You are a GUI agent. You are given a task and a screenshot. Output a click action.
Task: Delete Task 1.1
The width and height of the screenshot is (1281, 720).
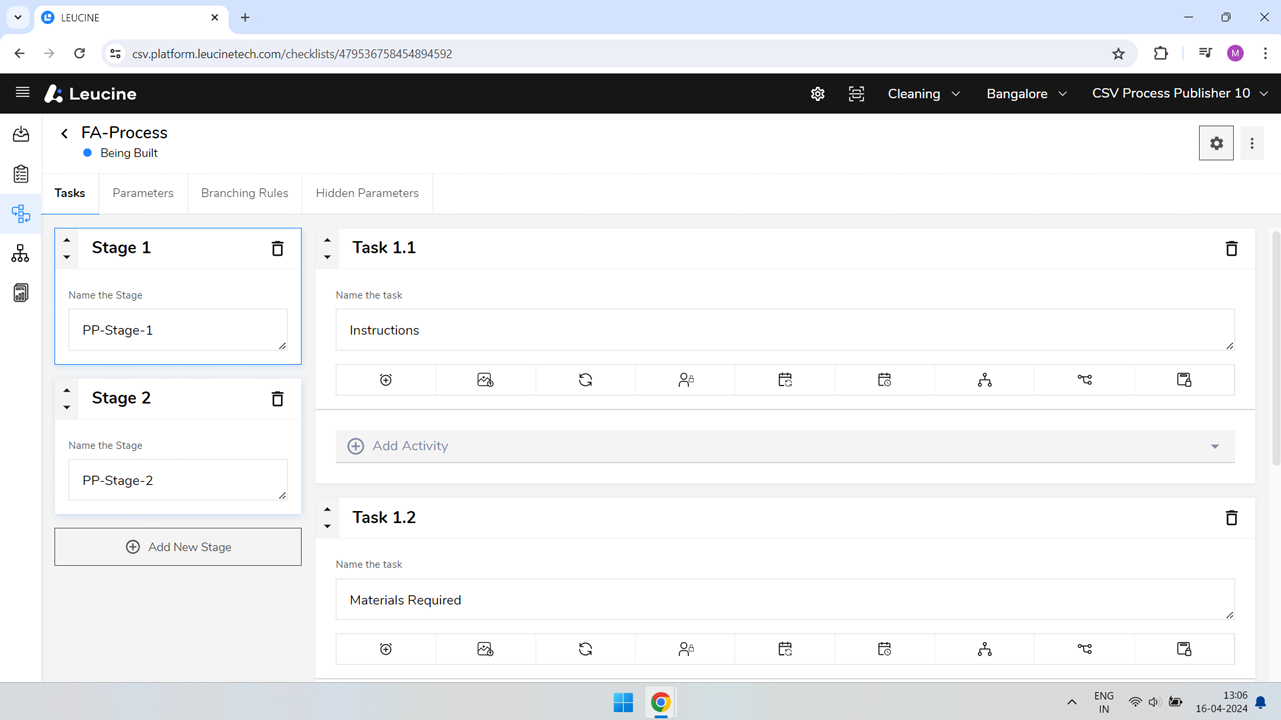click(1232, 248)
